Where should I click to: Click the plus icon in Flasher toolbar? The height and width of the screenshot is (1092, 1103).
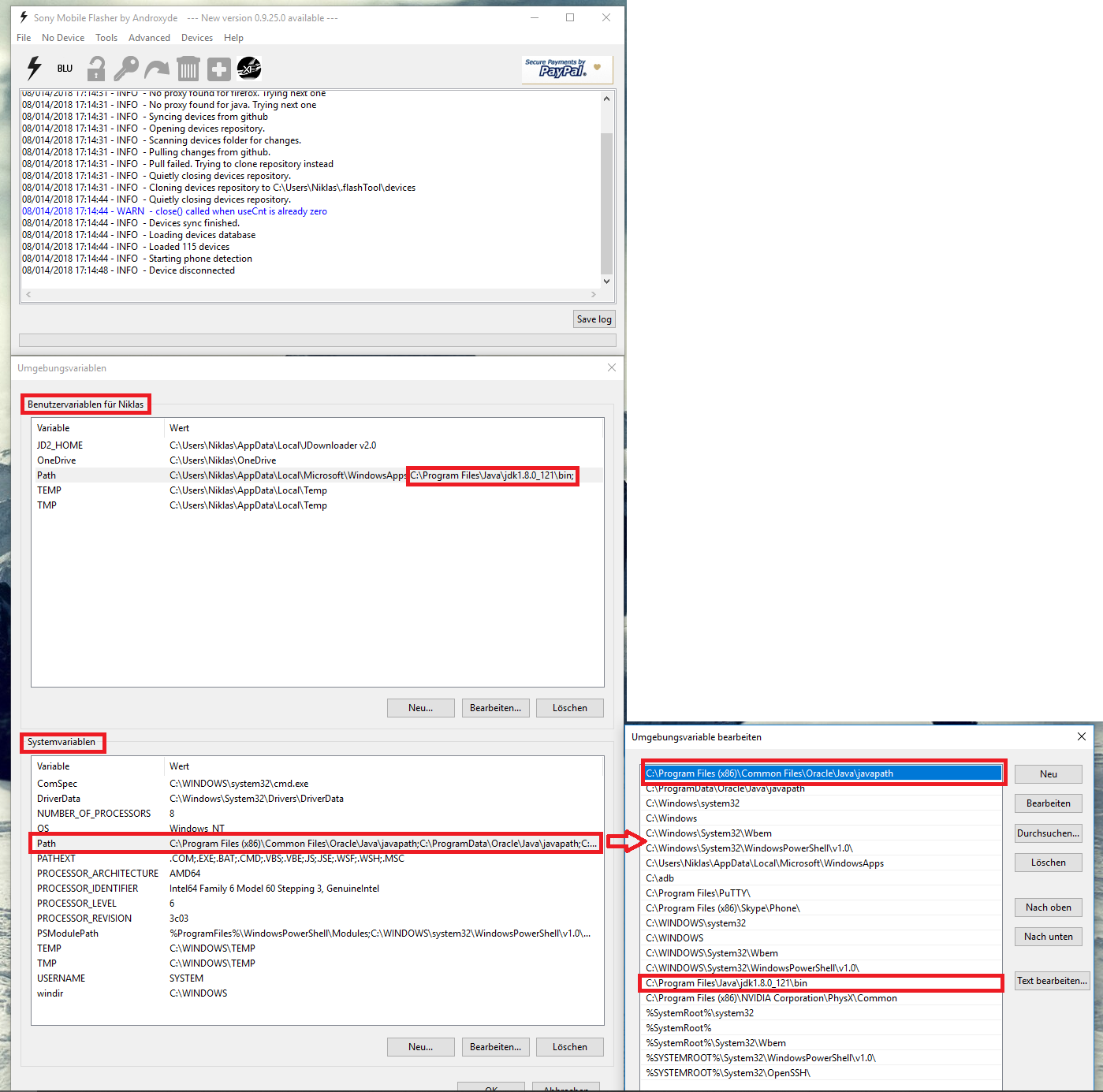tap(218, 69)
